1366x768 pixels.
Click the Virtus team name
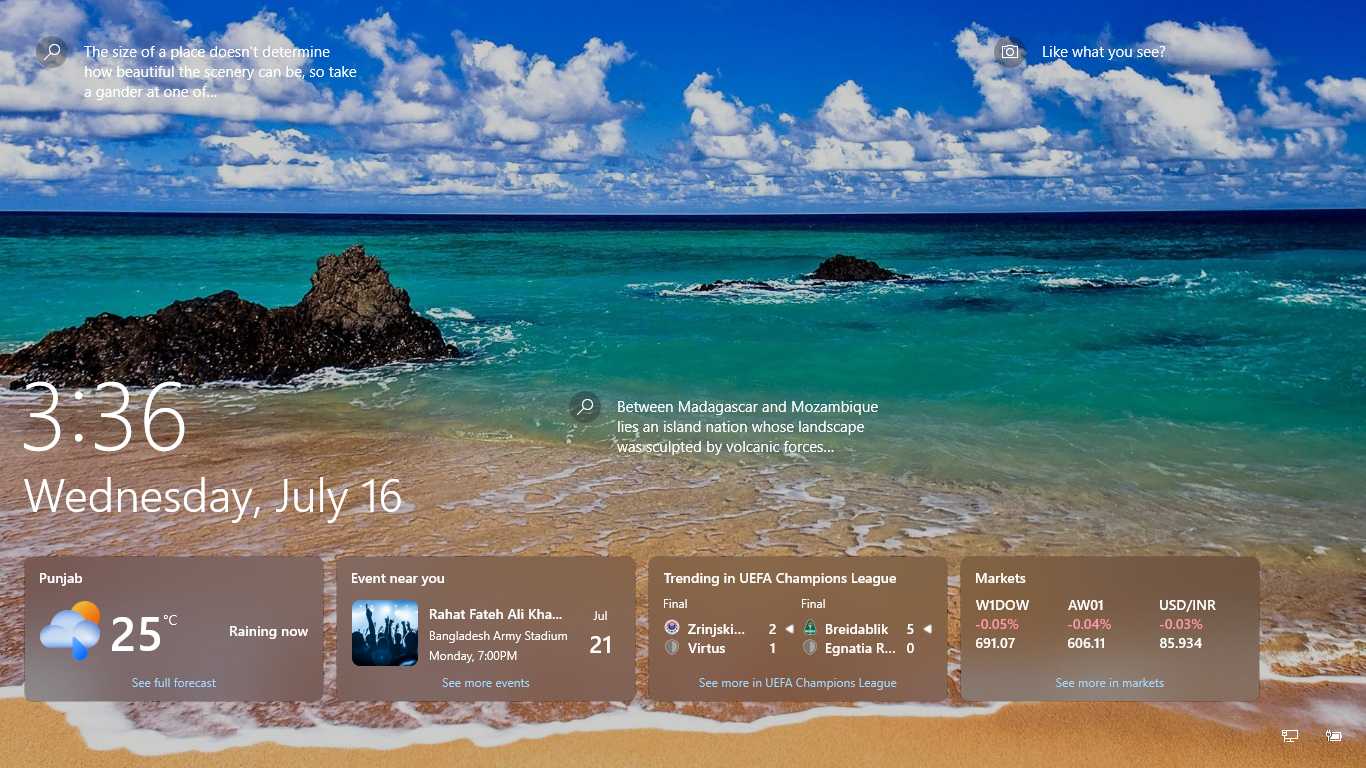pyautogui.click(x=707, y=648)
